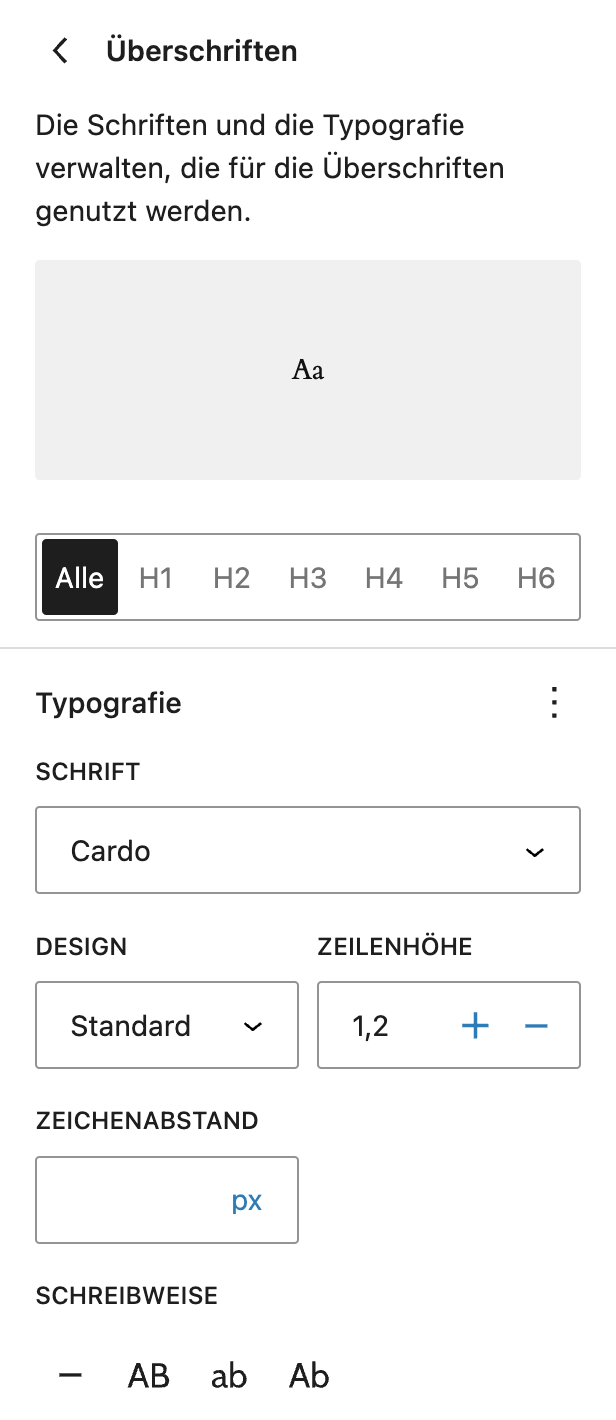Open Typografie options three-dot menu
Screen dimensions: 616x1420
(x=555, y=703)
